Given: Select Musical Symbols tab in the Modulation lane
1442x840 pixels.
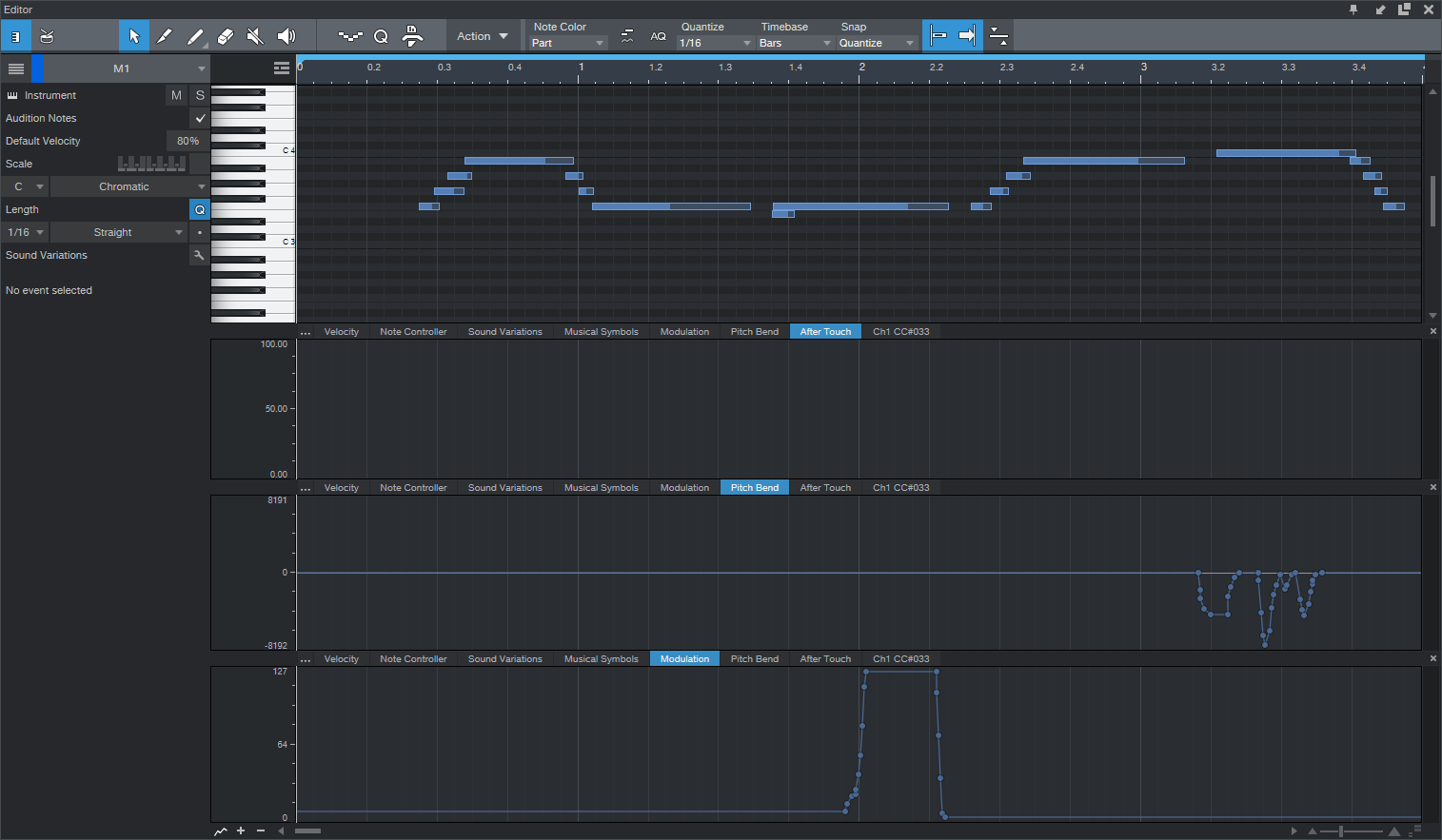Looking at the screenshot, I should point(602,659).
